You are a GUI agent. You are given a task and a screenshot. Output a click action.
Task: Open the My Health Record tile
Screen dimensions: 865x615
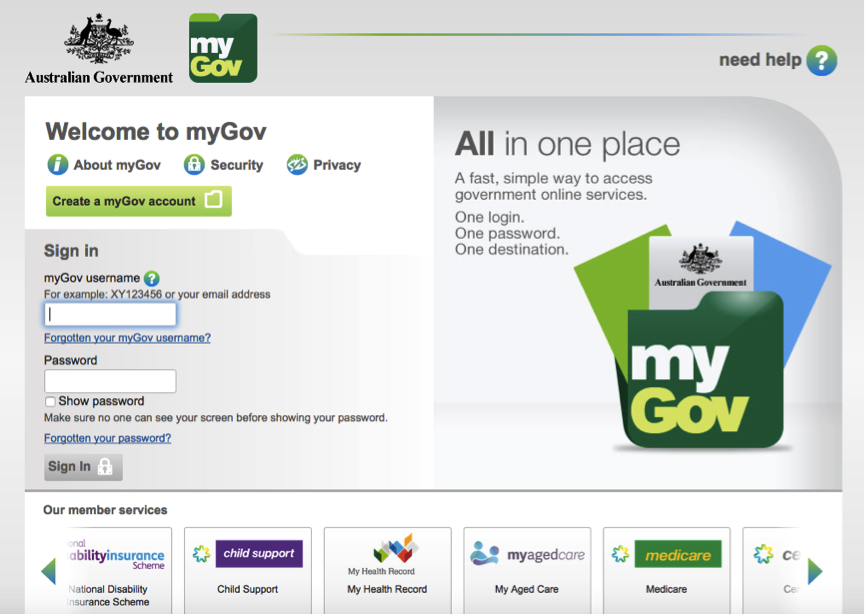[x=387, y=570]
